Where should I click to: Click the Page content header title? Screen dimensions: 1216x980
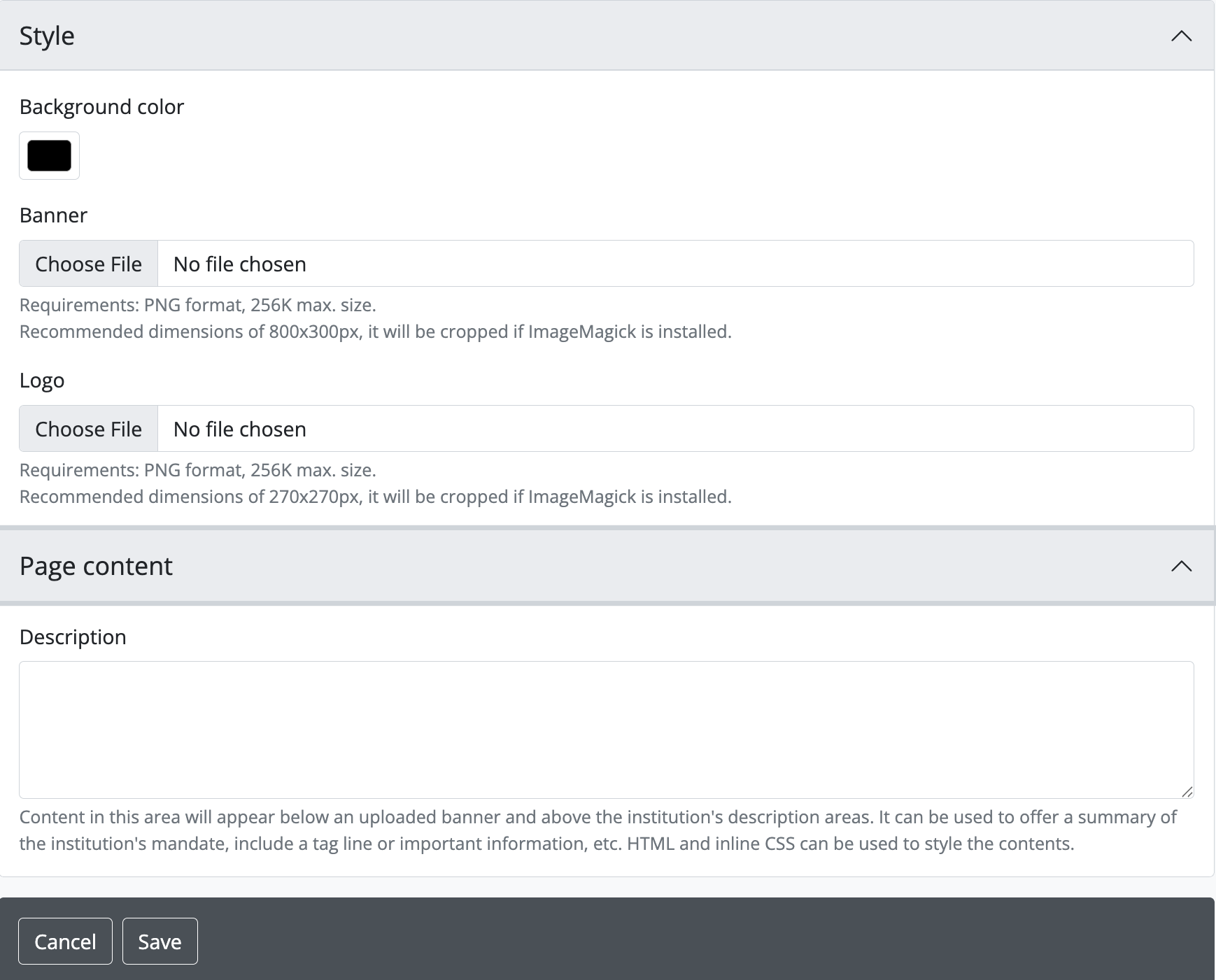tap(96, 566)
